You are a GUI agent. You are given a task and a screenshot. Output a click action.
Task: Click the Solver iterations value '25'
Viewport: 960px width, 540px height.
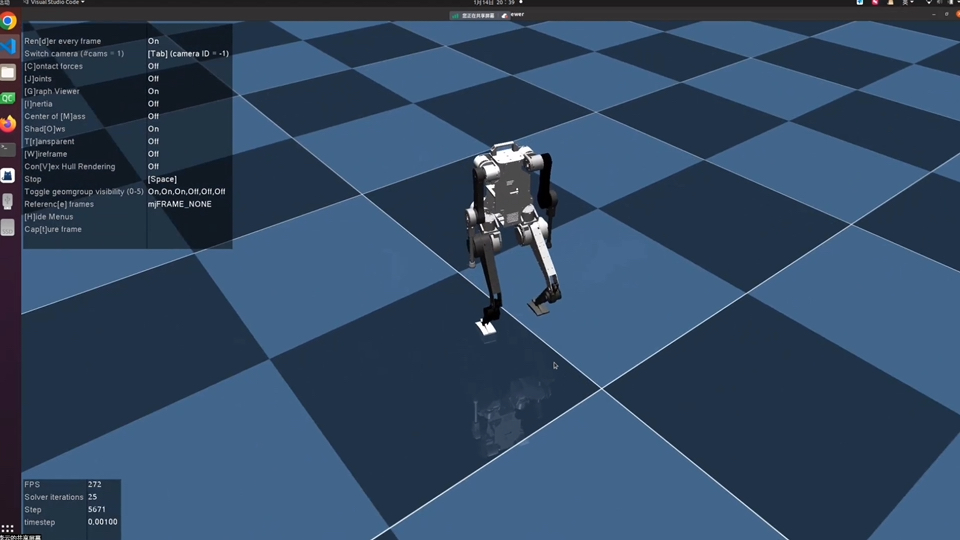[x=92, y=497]
